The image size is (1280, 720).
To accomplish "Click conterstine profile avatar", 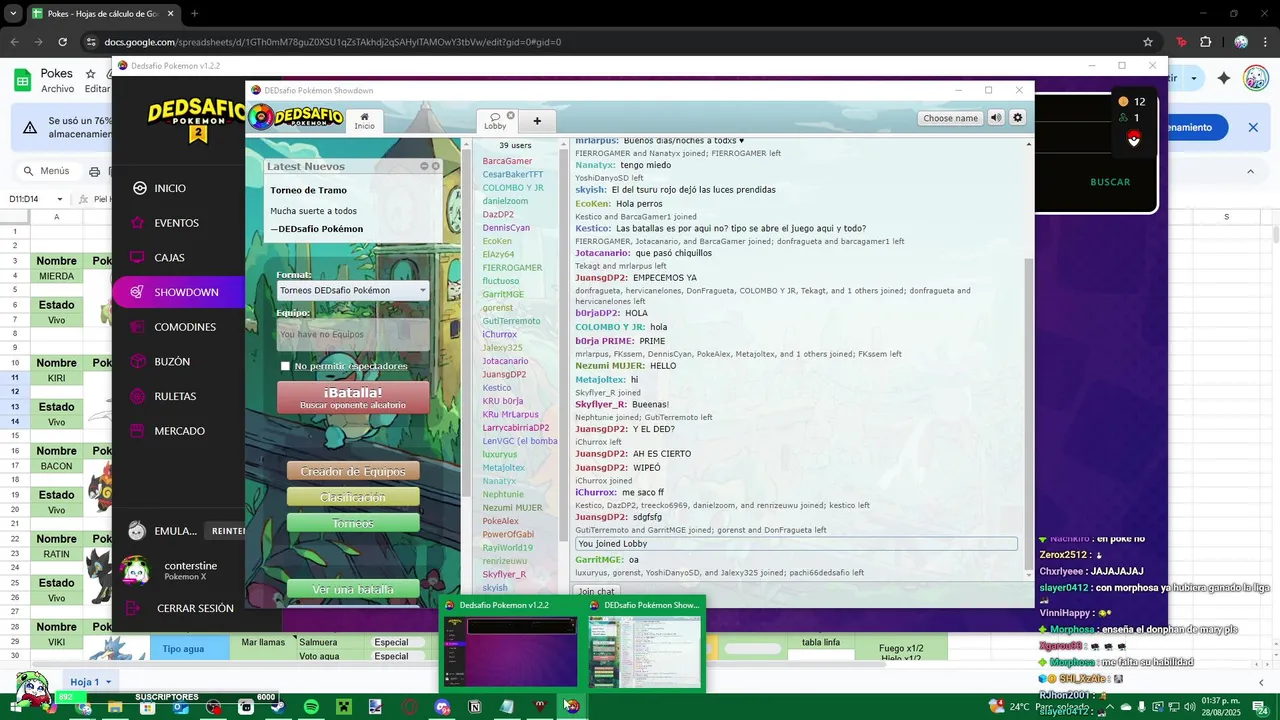I will [135, 571].
